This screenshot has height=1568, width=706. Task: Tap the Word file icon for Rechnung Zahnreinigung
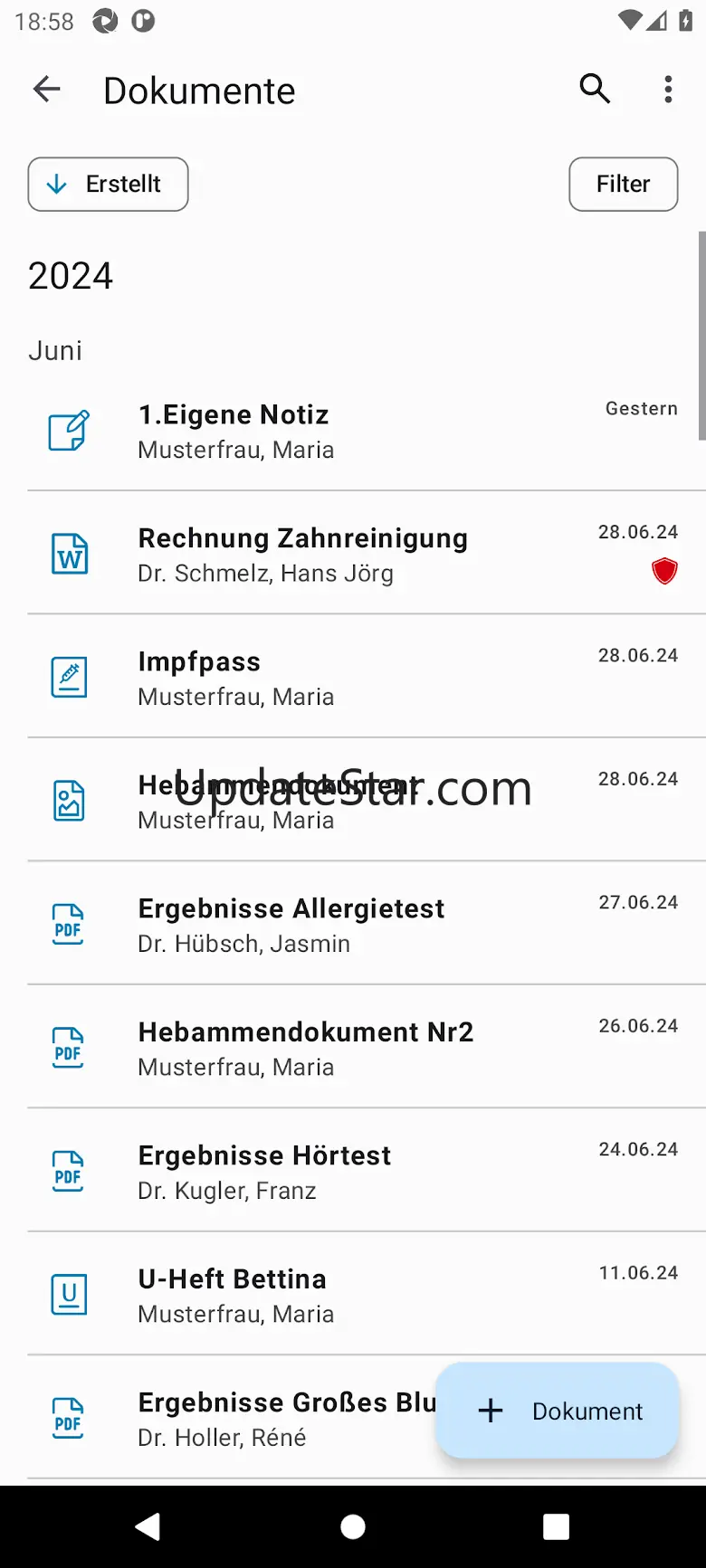(69, 554)
